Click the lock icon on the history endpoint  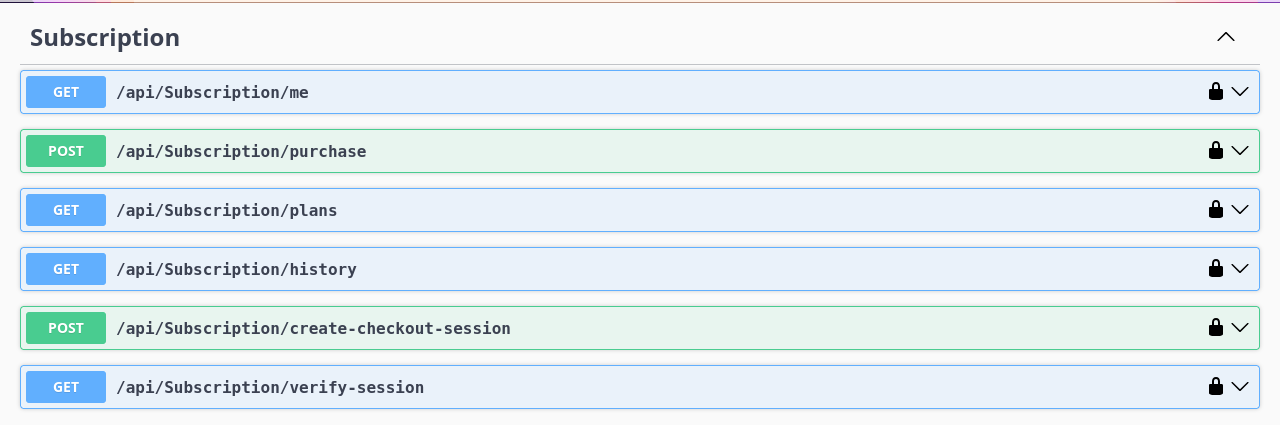pos(1216,269)
